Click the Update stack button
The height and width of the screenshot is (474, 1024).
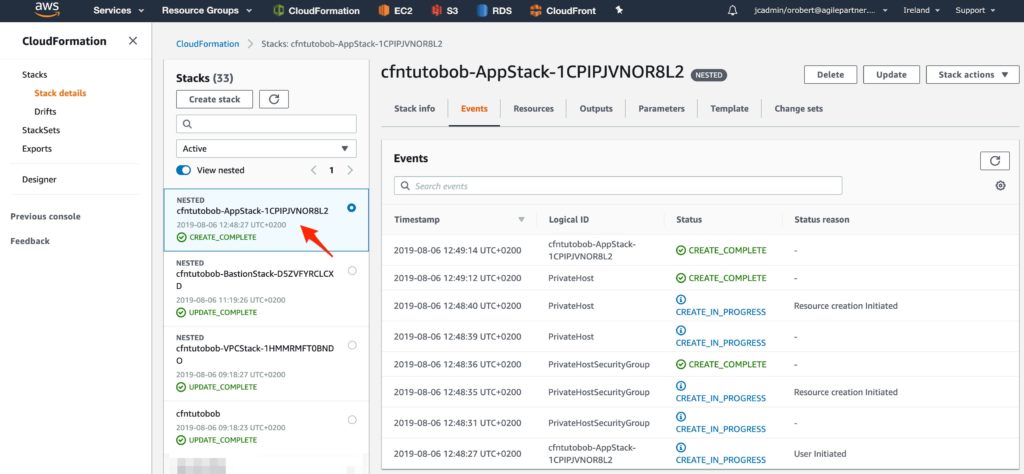click(x=891, y=74)
